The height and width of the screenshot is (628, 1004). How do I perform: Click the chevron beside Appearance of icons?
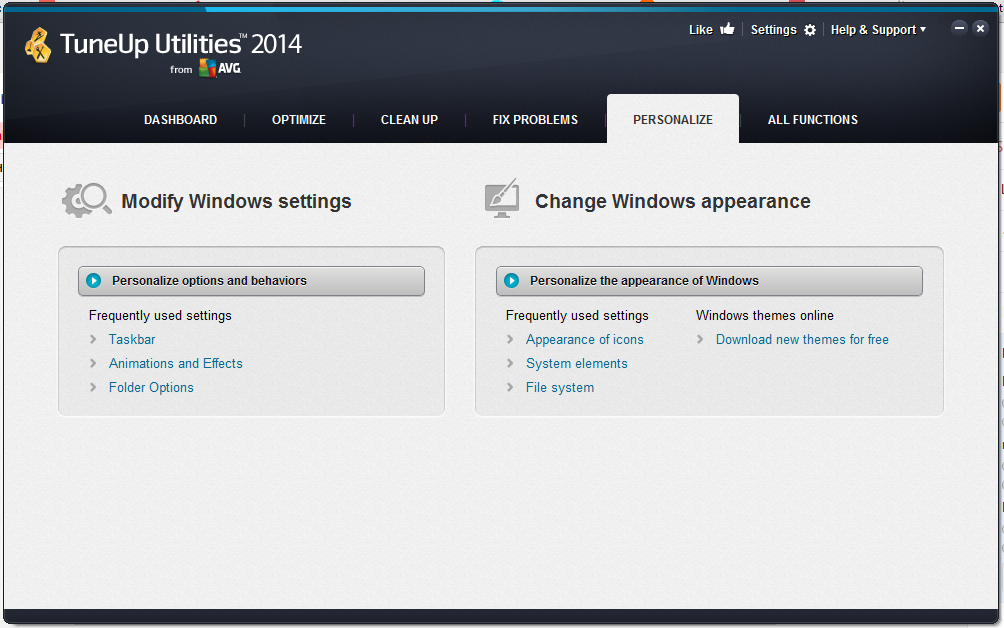(x=510, y=339)
